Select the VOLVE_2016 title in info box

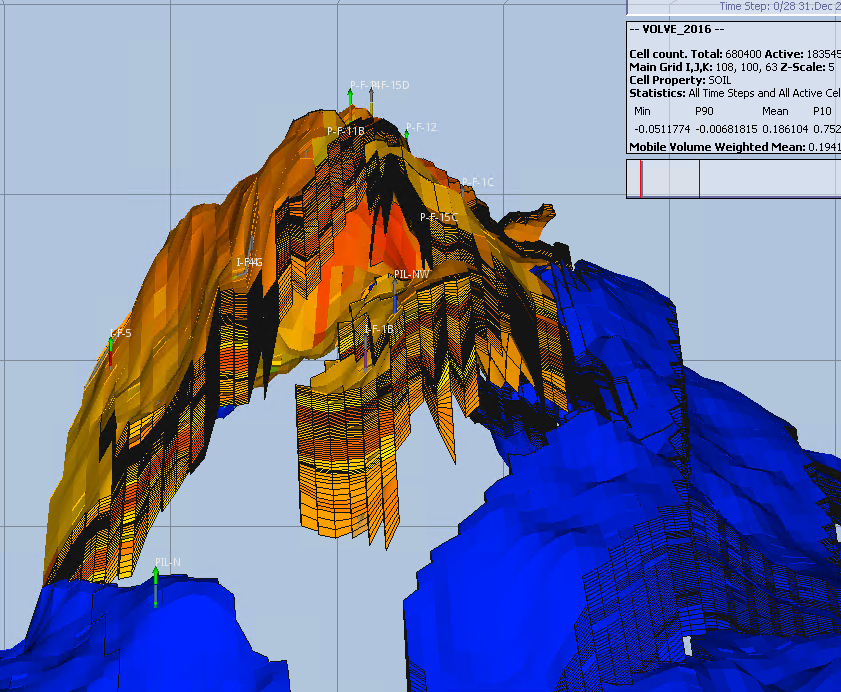click(x=674, y=29)
